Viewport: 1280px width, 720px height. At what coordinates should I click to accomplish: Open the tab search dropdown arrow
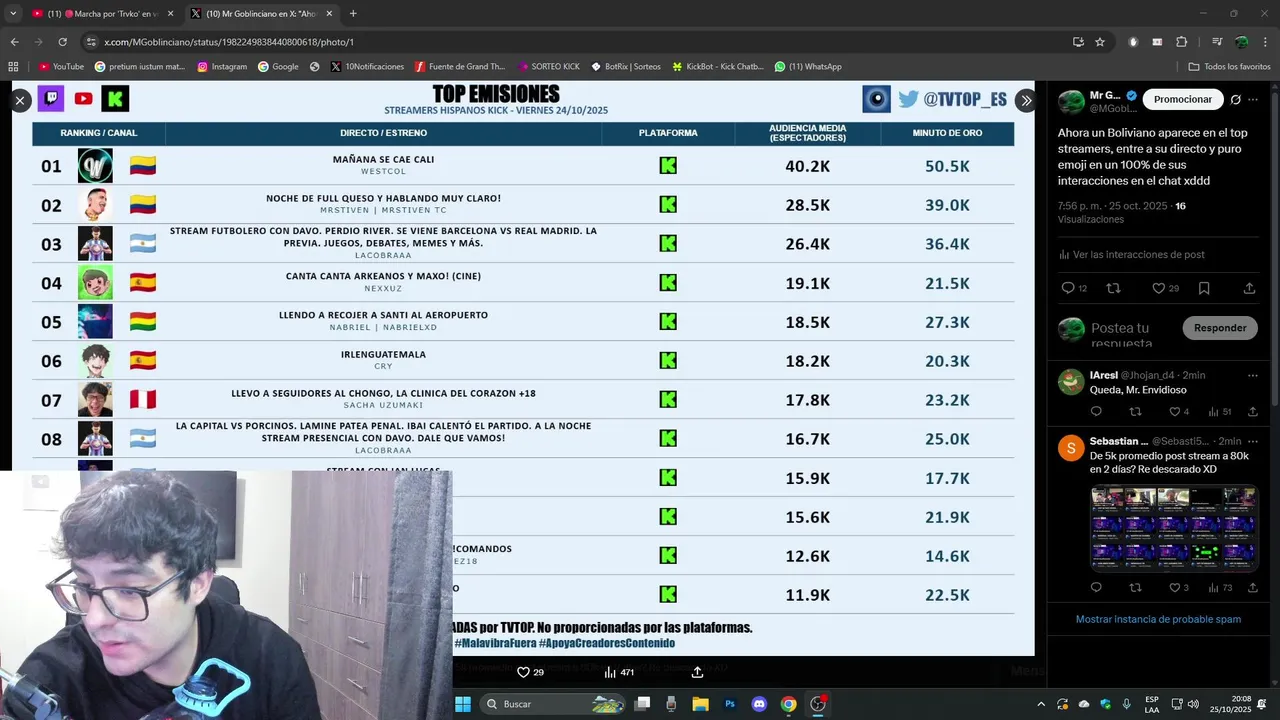point(12,14)
